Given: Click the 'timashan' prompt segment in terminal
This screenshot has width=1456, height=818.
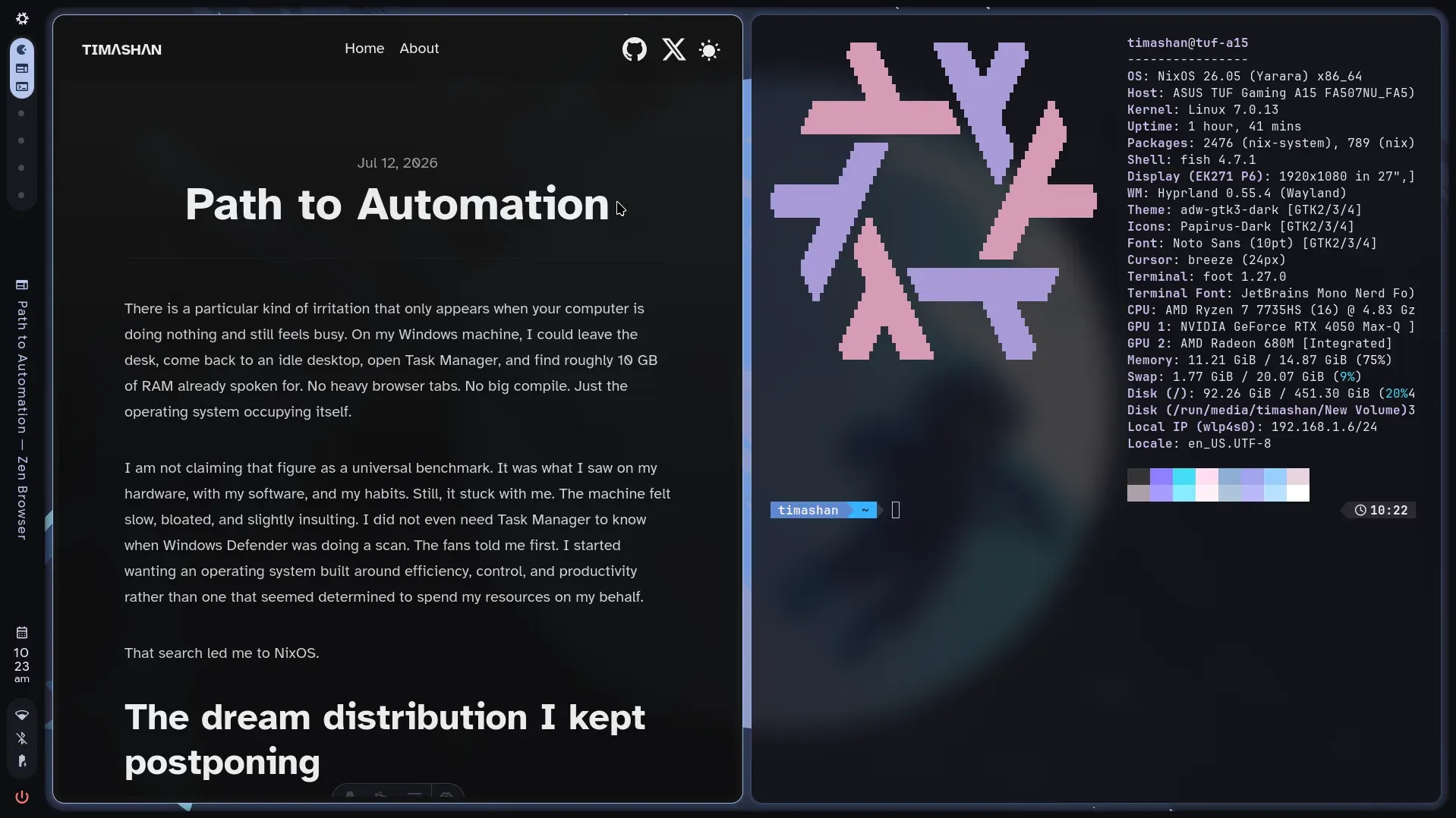Looking at the screenshot, I should 808,511.
